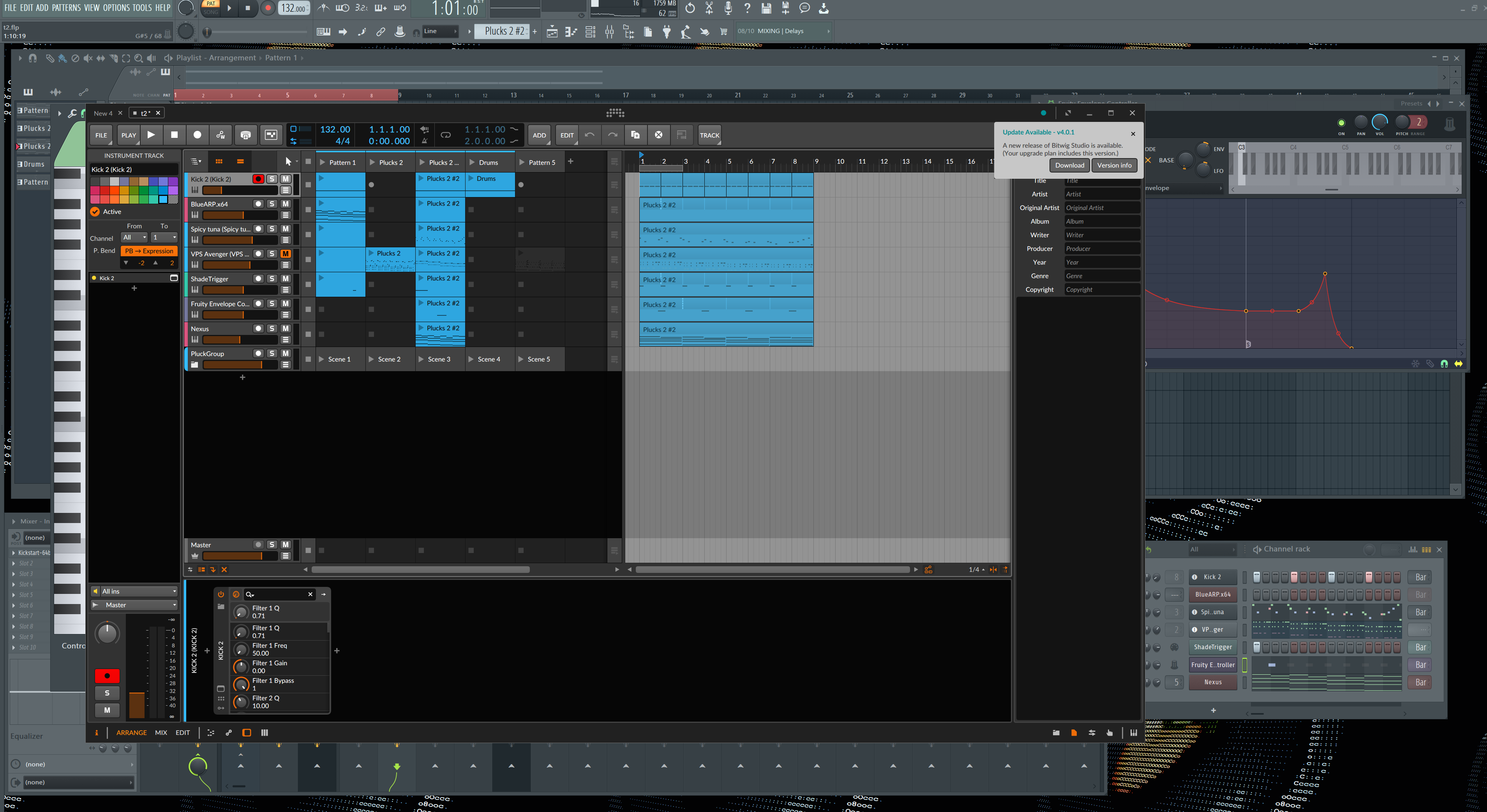Viewport: 1487px width, 812px height.
Task: Switch to the 'New 4' project tab
Action: pyautogui.click(x=103, y=113)
